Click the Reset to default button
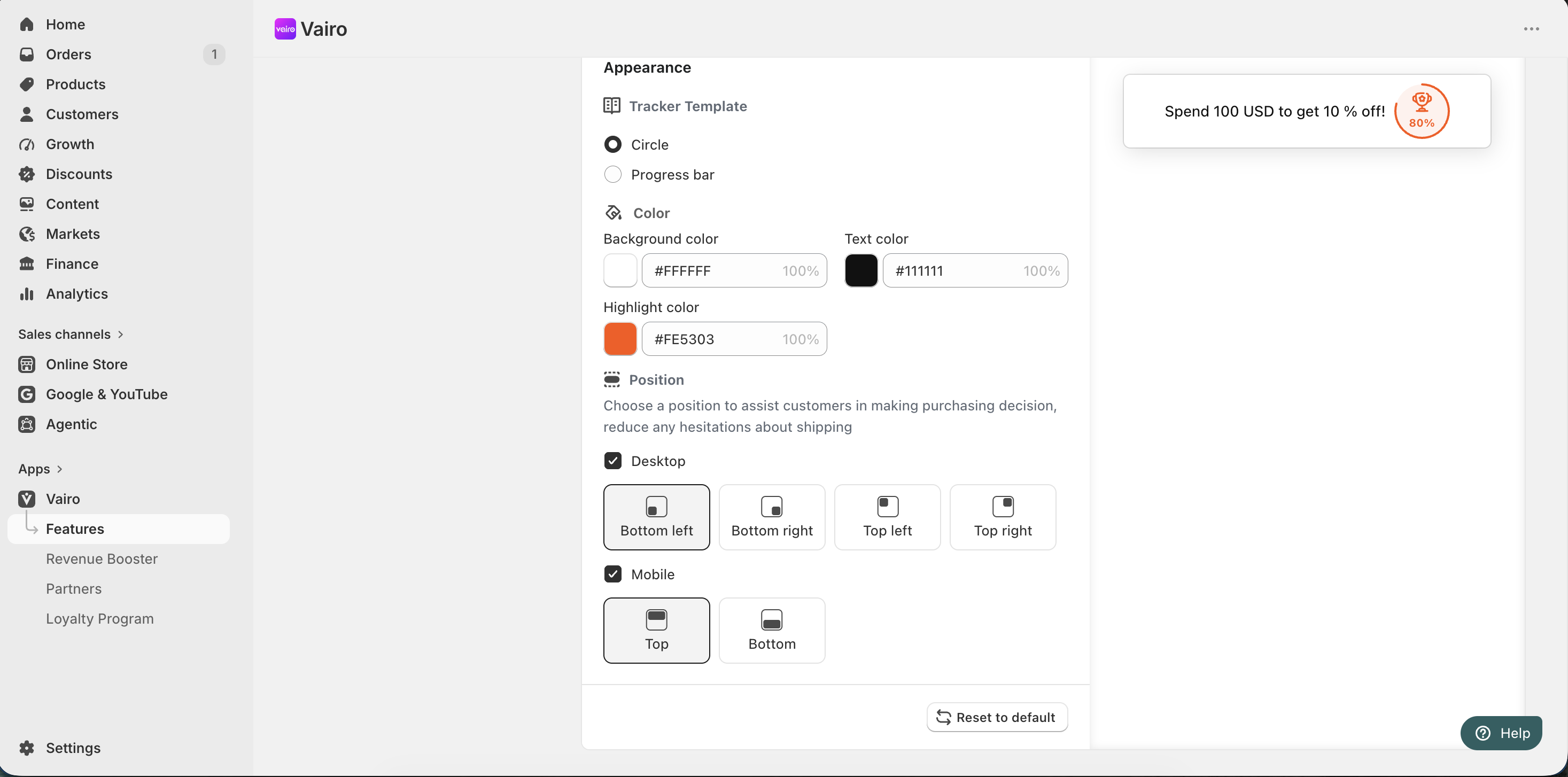Image resolution: width=1568 pixels, height=777 pixels. click(x=997, y=717)
